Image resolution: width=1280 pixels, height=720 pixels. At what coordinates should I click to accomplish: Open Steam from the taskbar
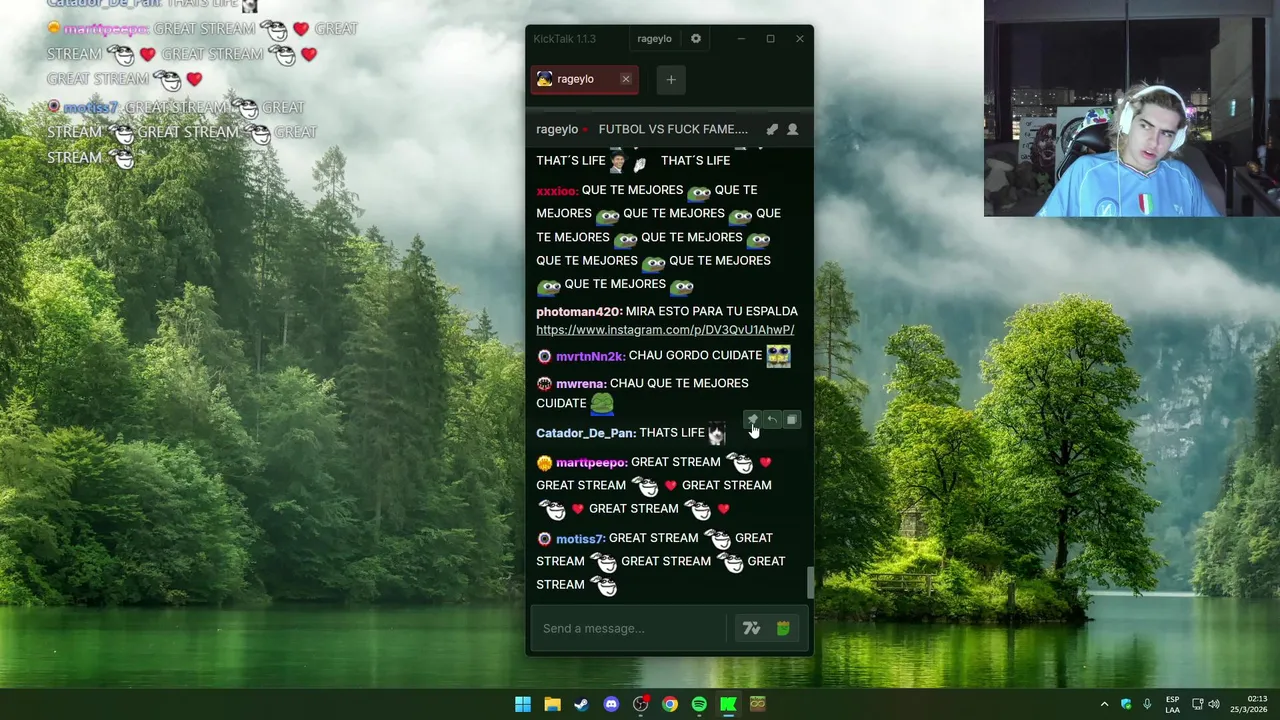[581, 704]
